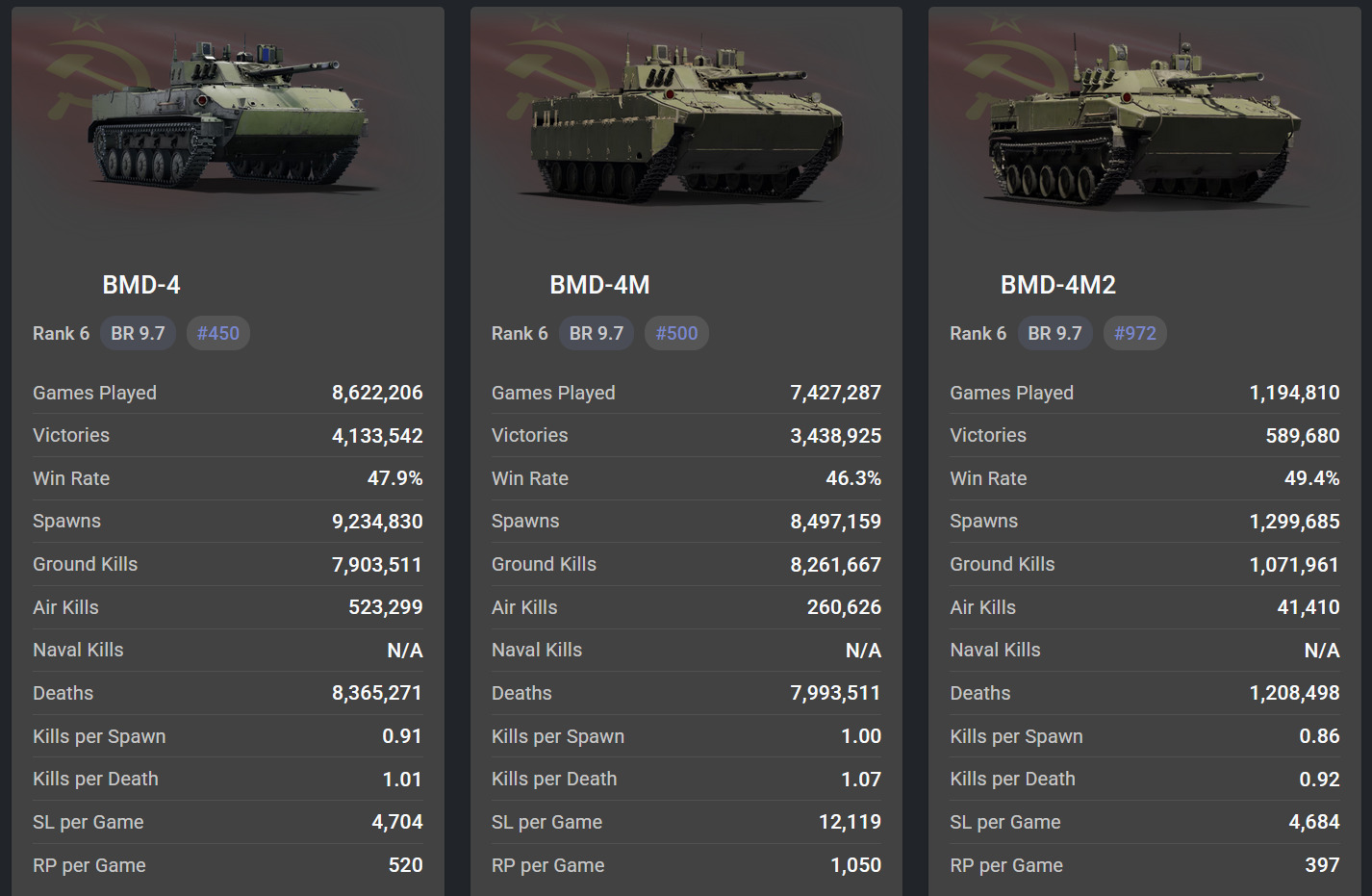Select the BR 9.7 badge on BMD-4M2

(1054, 333)
